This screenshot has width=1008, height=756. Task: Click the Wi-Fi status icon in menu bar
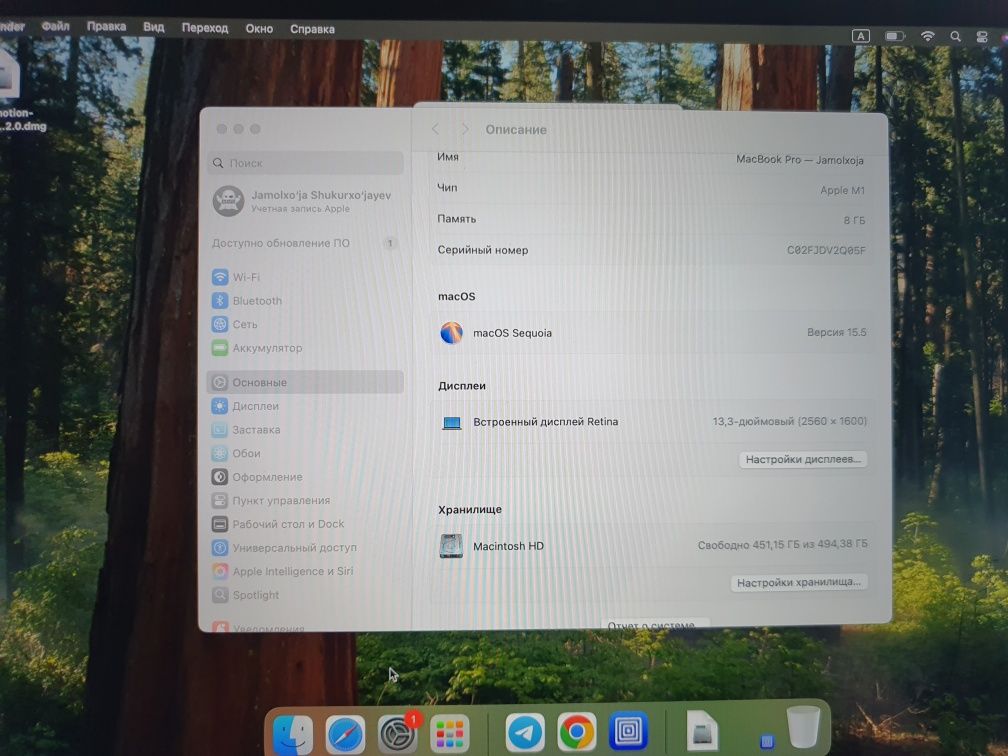click(x=928, y=36)
